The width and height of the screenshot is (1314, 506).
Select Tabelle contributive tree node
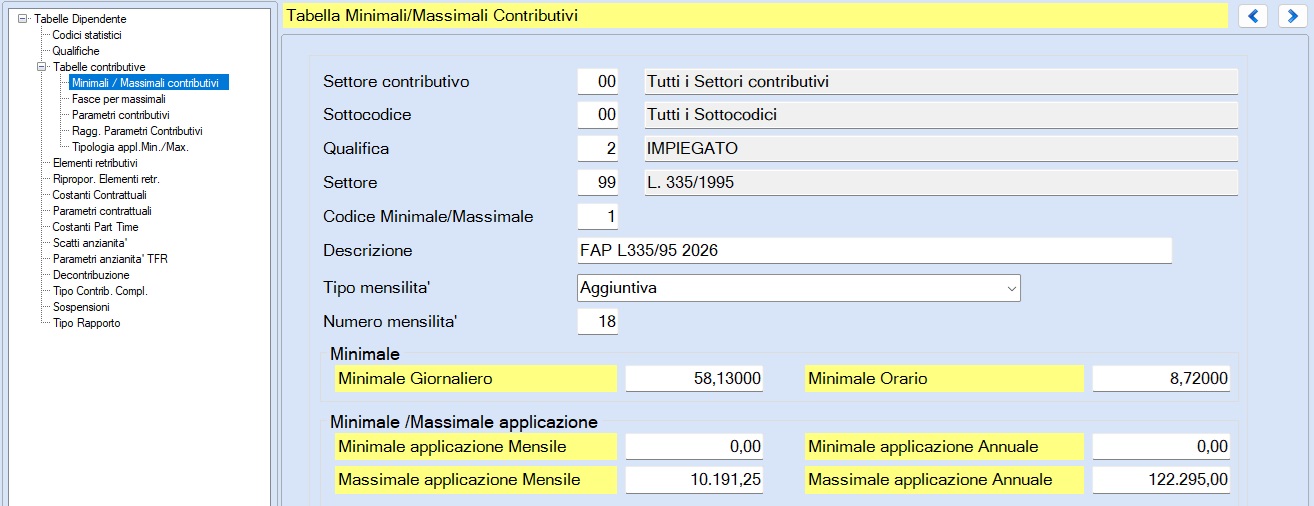point(99,67)
